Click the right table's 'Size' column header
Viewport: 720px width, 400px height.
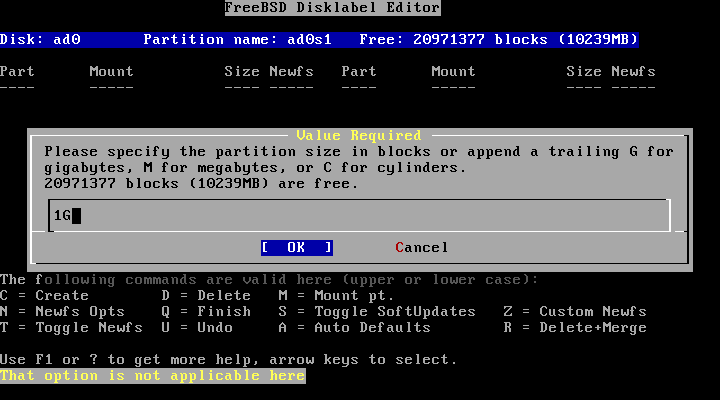click(x=584, y=72)
